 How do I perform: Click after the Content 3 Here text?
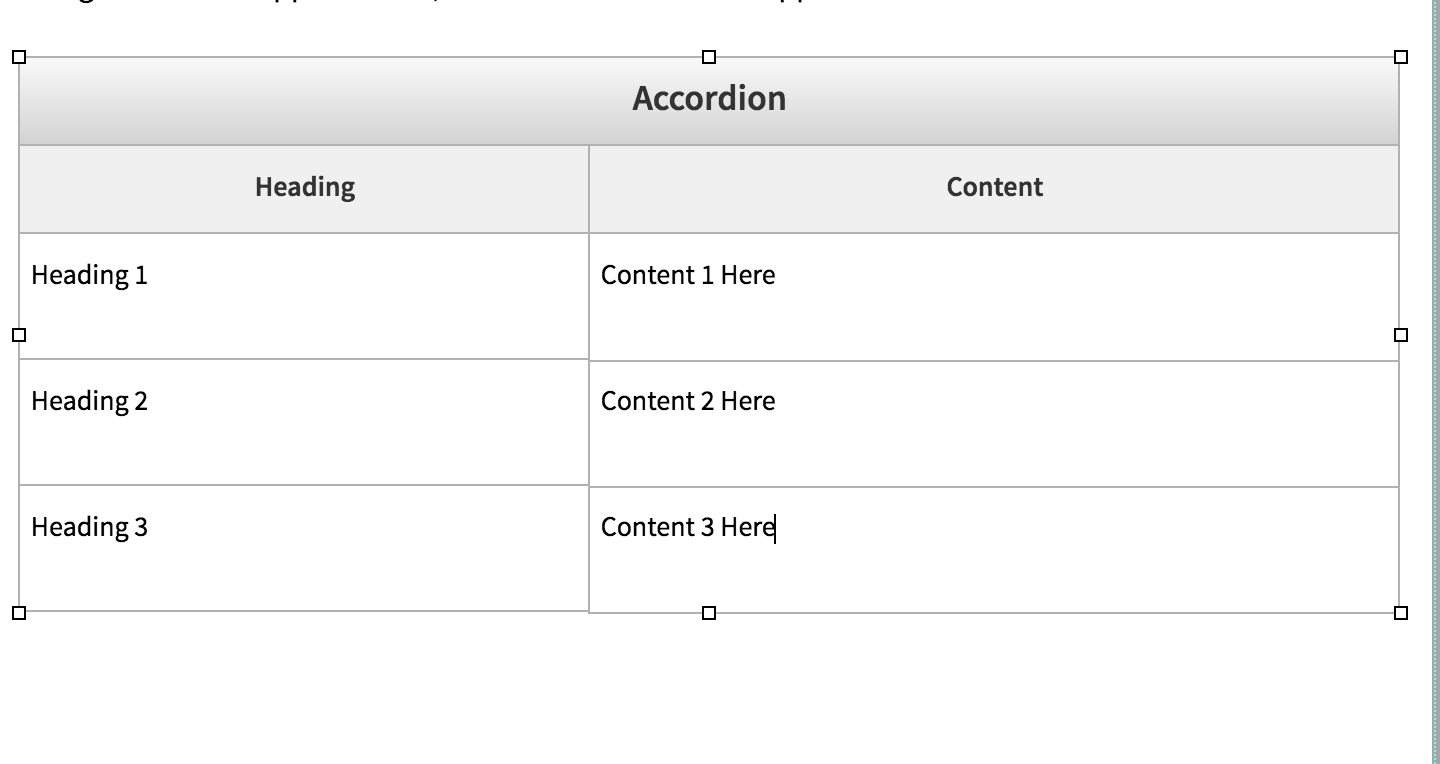(777, 527)
